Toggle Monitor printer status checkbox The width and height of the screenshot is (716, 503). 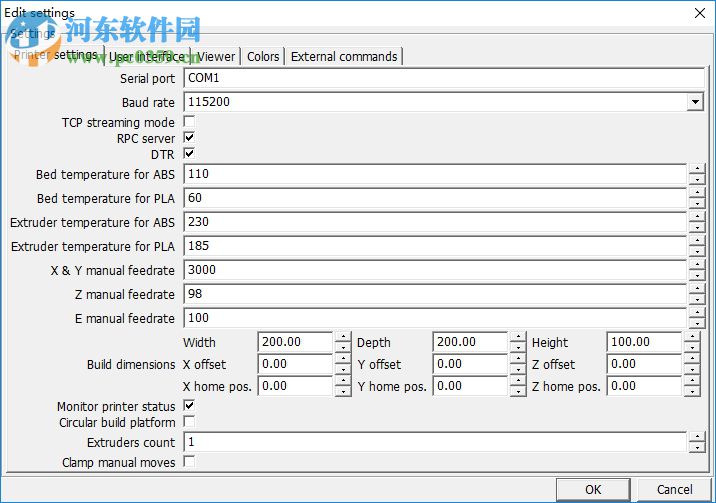[189, 405]
